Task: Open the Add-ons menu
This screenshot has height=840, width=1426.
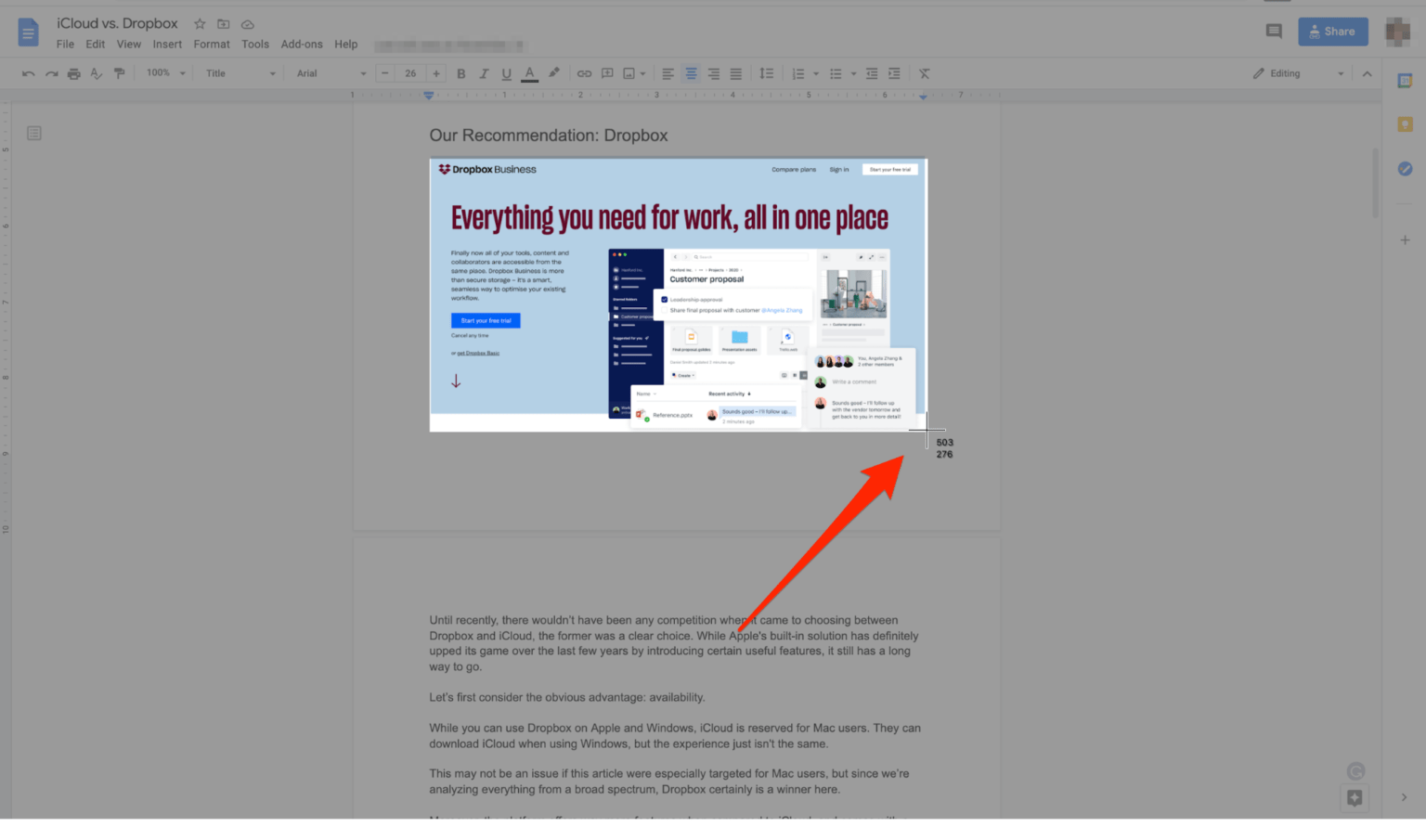Action: pyautogui.click(x=302, y=44)
